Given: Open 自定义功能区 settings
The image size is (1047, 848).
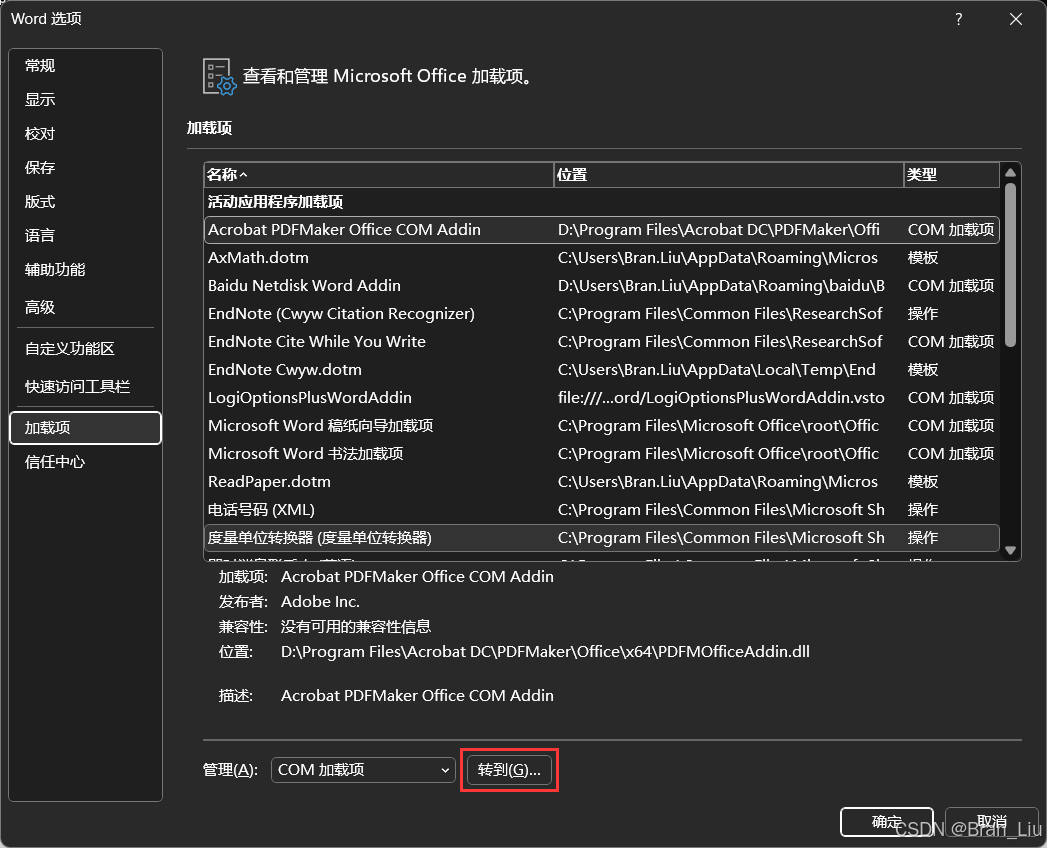Looking at the screenshot, I should click(x=85, y=349).
